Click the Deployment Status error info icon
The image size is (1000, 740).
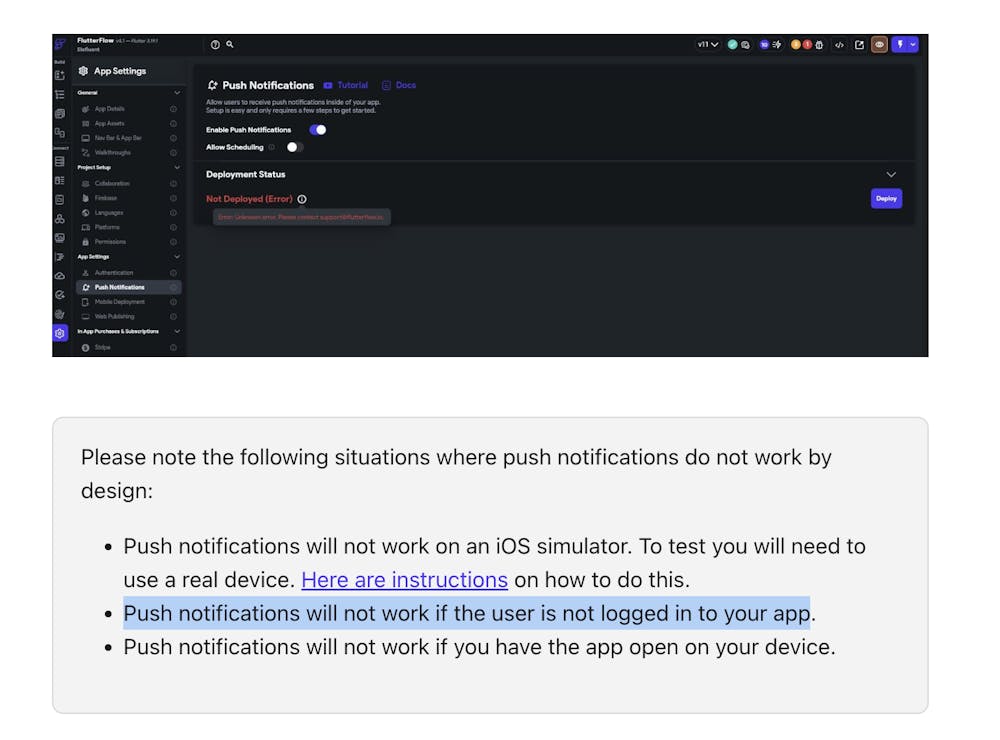[x=302, y=199]
